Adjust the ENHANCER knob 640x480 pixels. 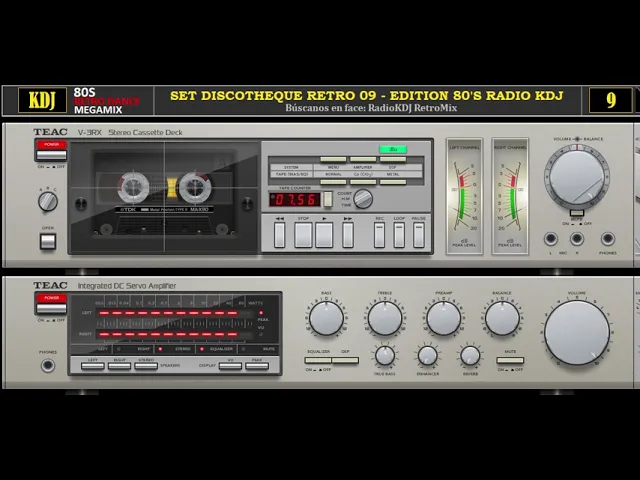point(428,356)
